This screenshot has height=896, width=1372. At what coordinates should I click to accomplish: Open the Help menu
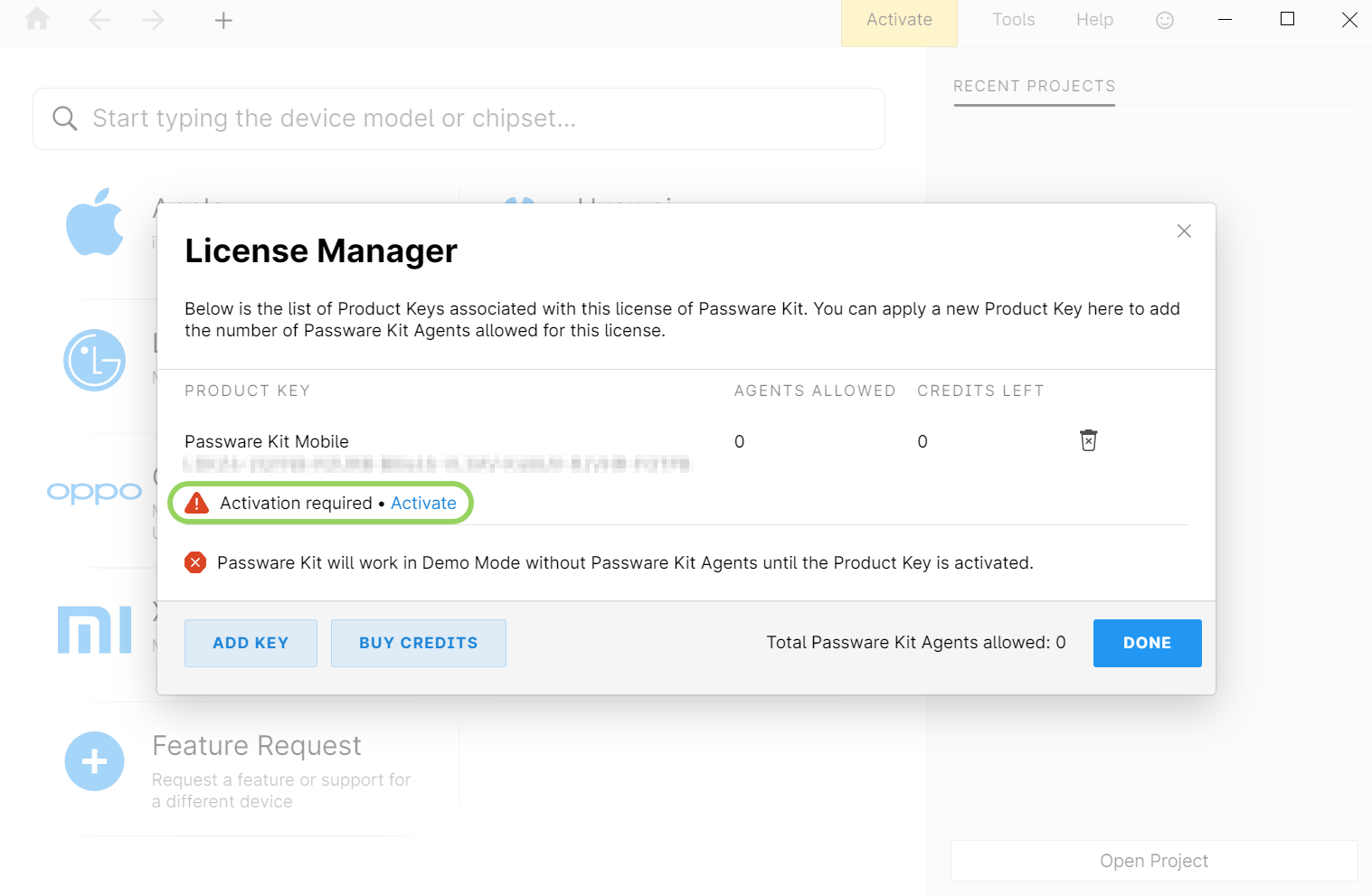click(x=1094, y=19)
